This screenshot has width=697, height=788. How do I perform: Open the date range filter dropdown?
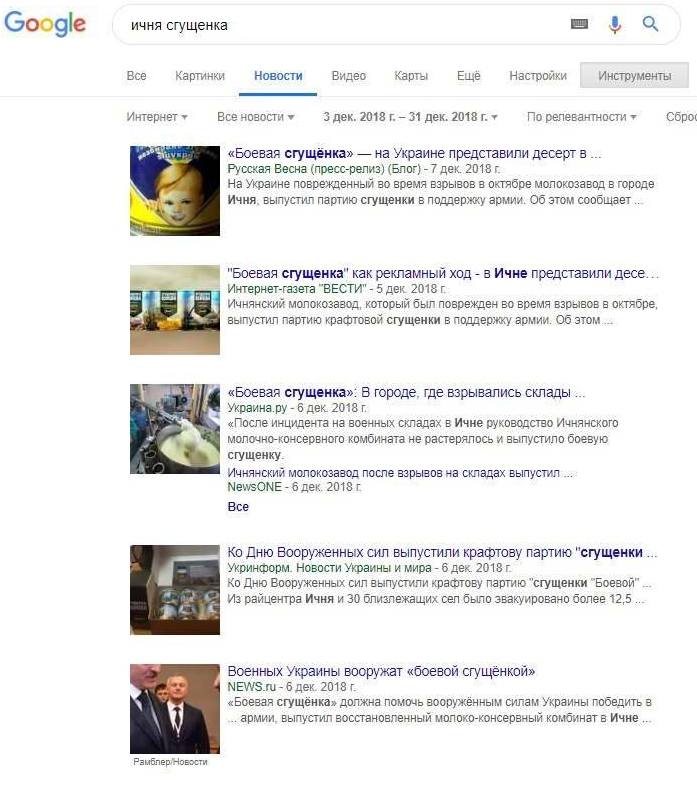[410, 117]
